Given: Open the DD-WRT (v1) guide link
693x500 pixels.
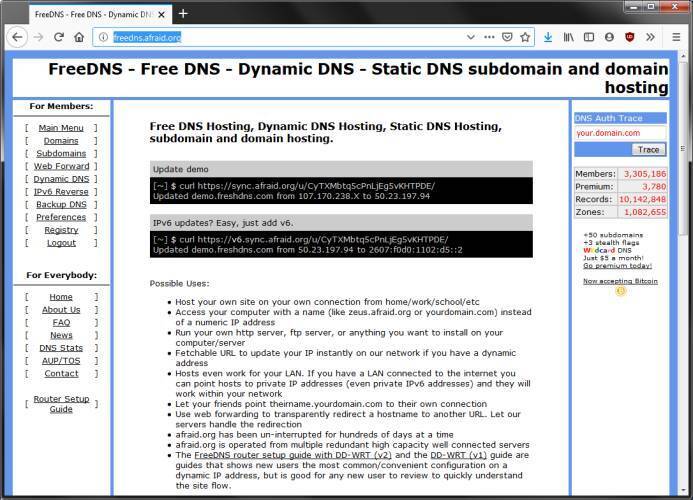Looking at the screenshot, I should click(459, 455).
